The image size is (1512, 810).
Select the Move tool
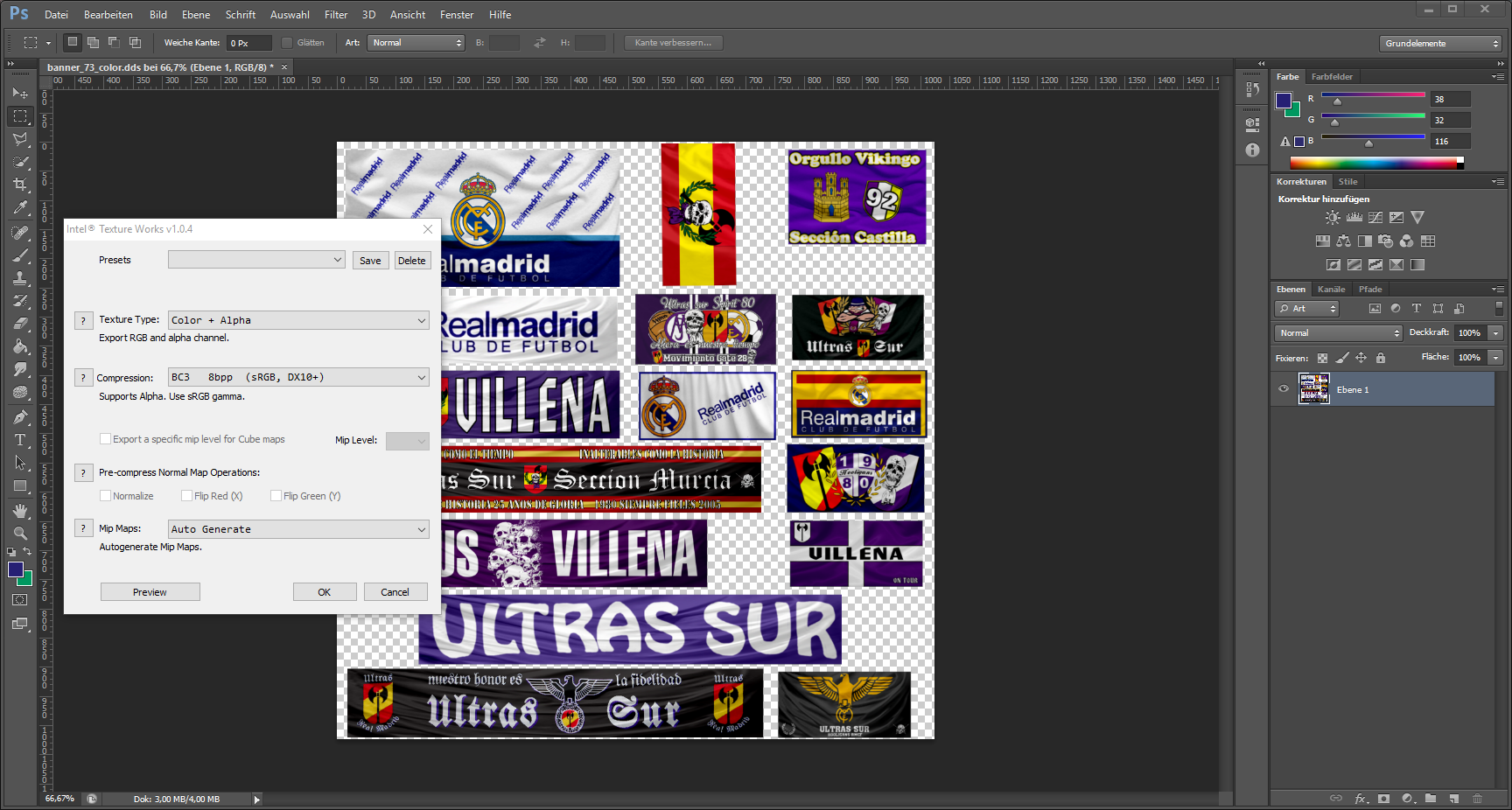point(20,93)
